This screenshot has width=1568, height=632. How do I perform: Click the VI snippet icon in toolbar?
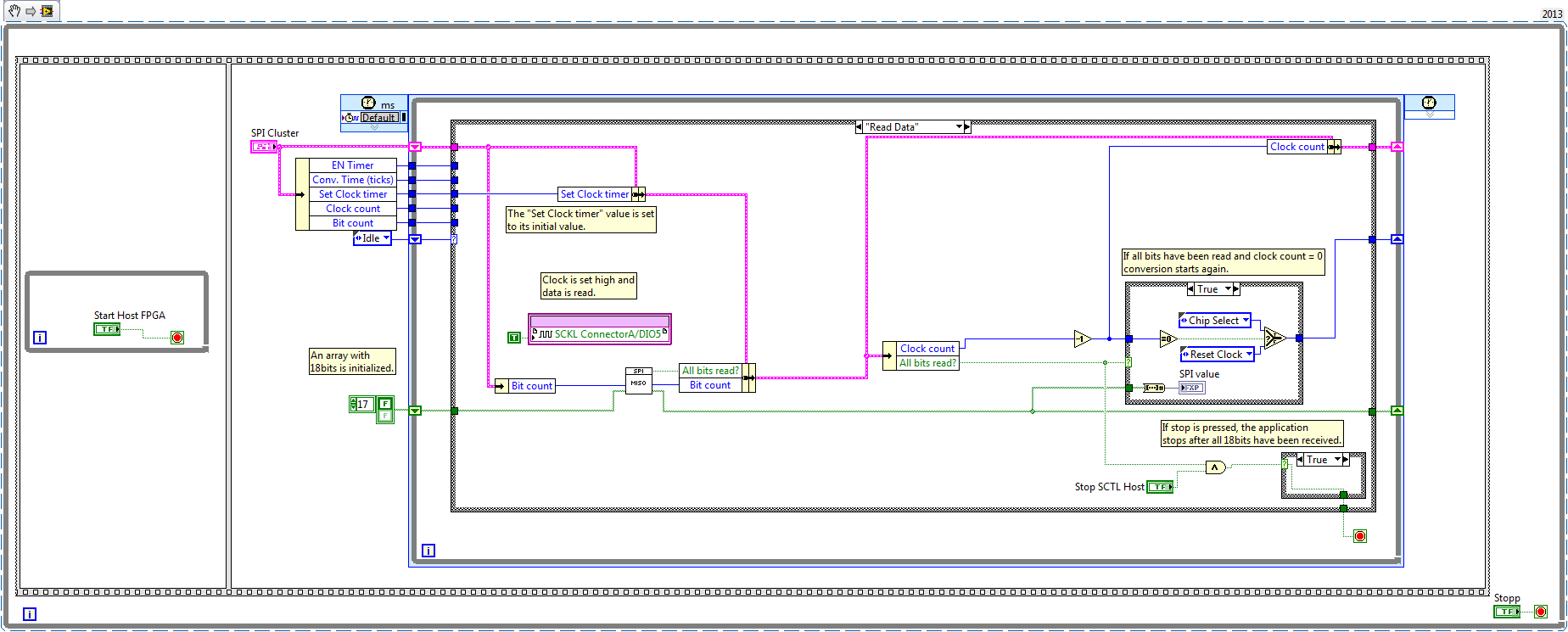(47, 11)
